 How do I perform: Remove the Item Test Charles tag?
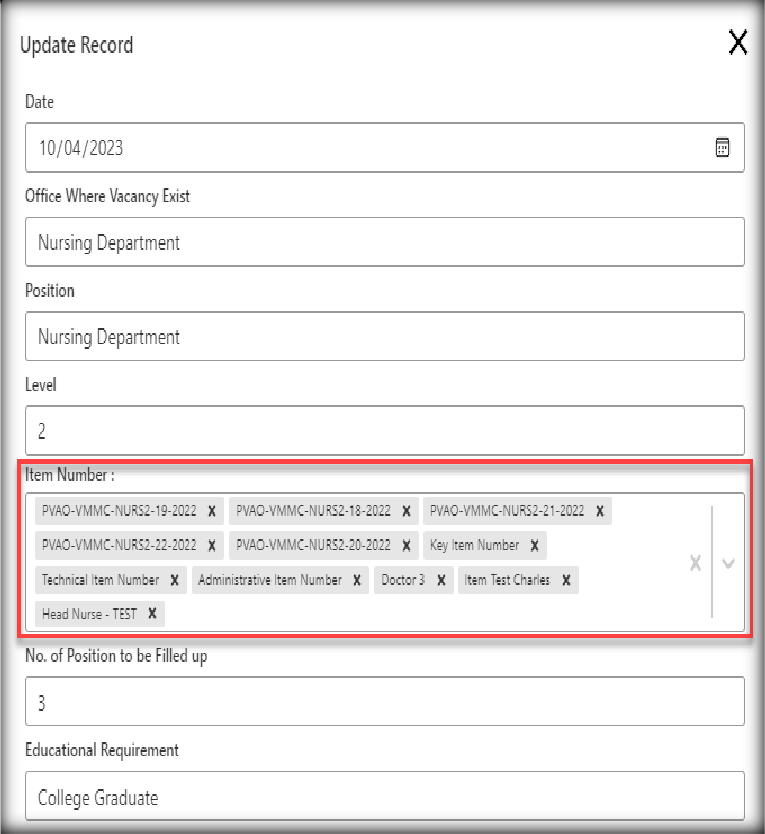tap(566, 580)
